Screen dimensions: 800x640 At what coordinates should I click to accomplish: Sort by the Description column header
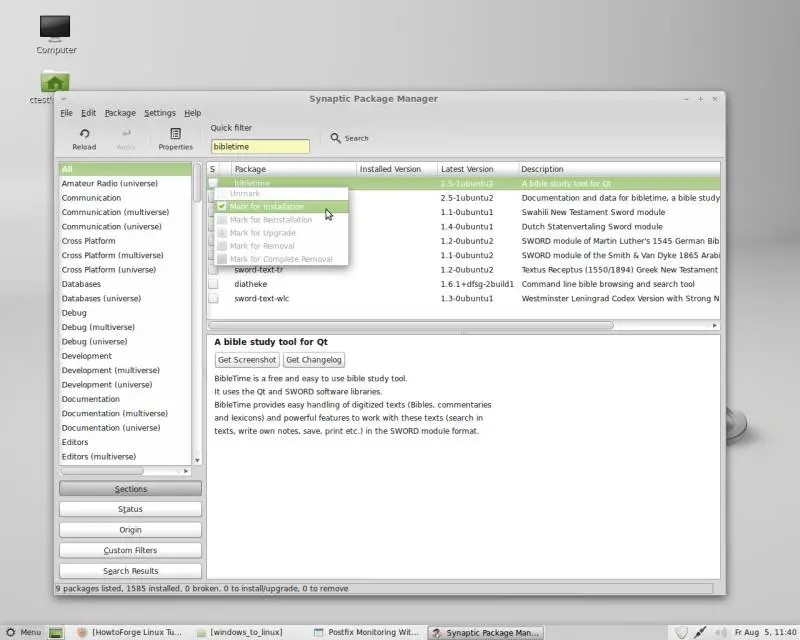point(619,169)
